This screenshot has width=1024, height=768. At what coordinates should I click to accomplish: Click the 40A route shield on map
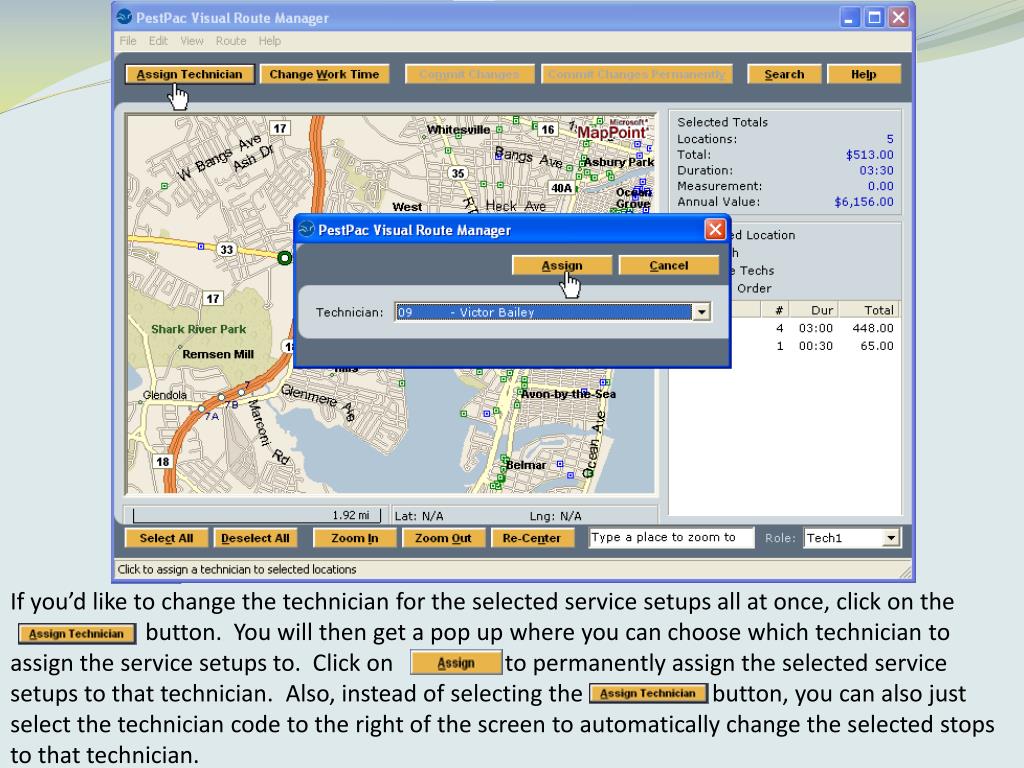pos(561,188)
